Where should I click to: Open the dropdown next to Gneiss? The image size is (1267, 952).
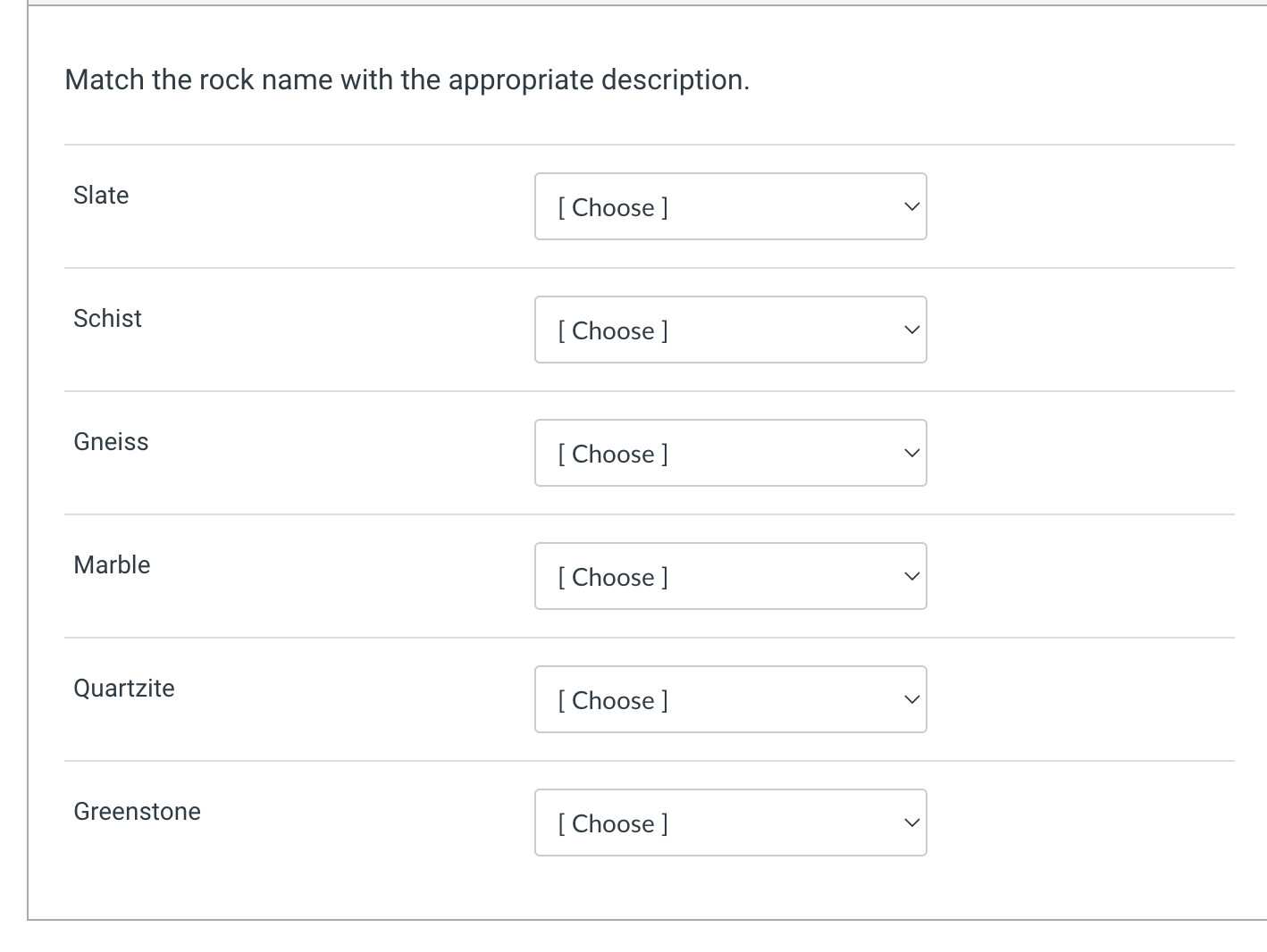730,453
